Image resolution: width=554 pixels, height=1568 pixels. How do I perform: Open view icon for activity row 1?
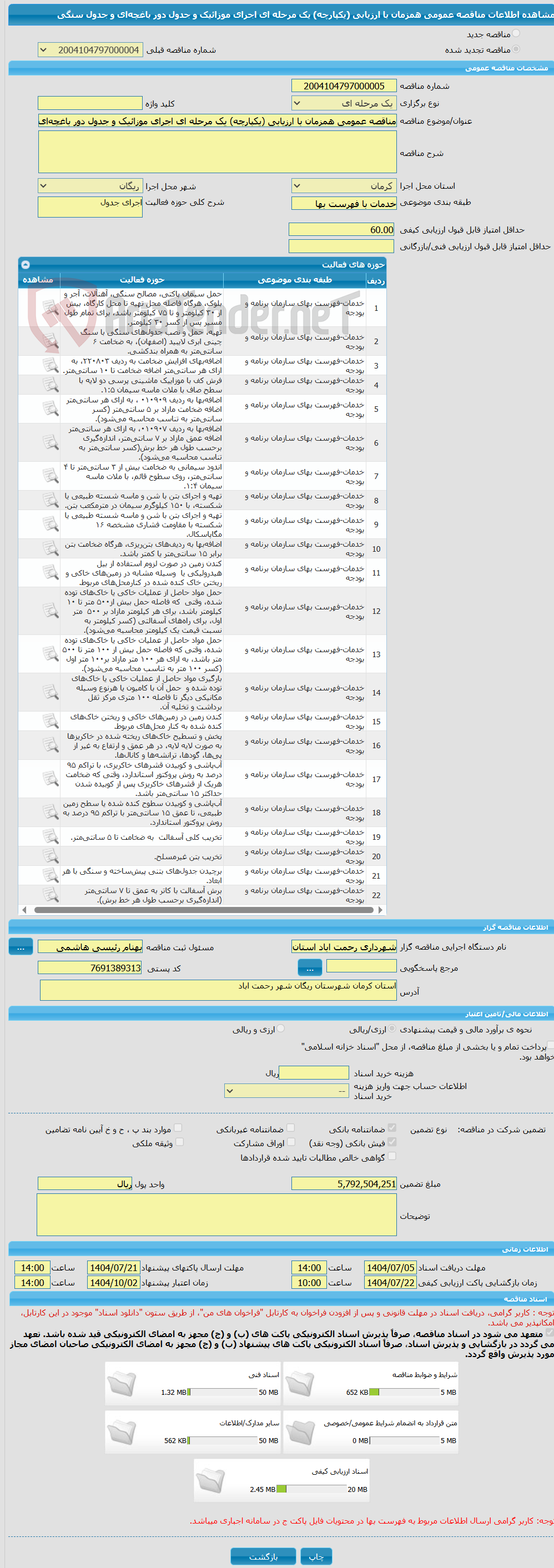coord(51,308)
